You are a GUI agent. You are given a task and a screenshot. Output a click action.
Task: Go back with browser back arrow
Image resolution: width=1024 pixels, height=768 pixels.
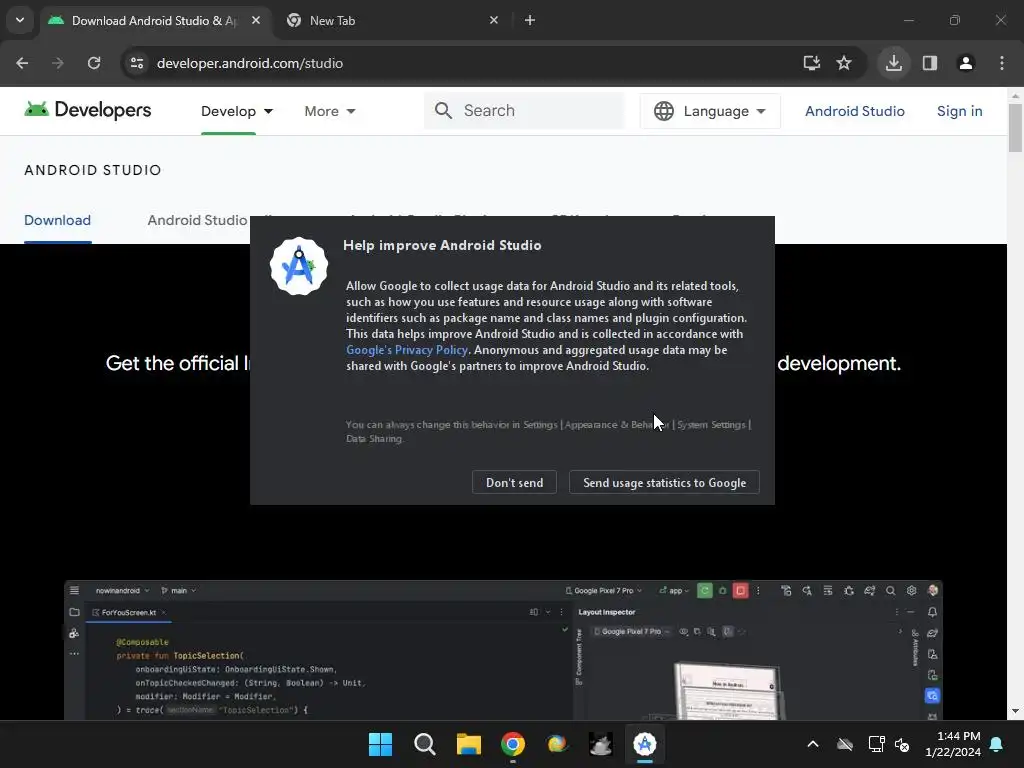22,63
